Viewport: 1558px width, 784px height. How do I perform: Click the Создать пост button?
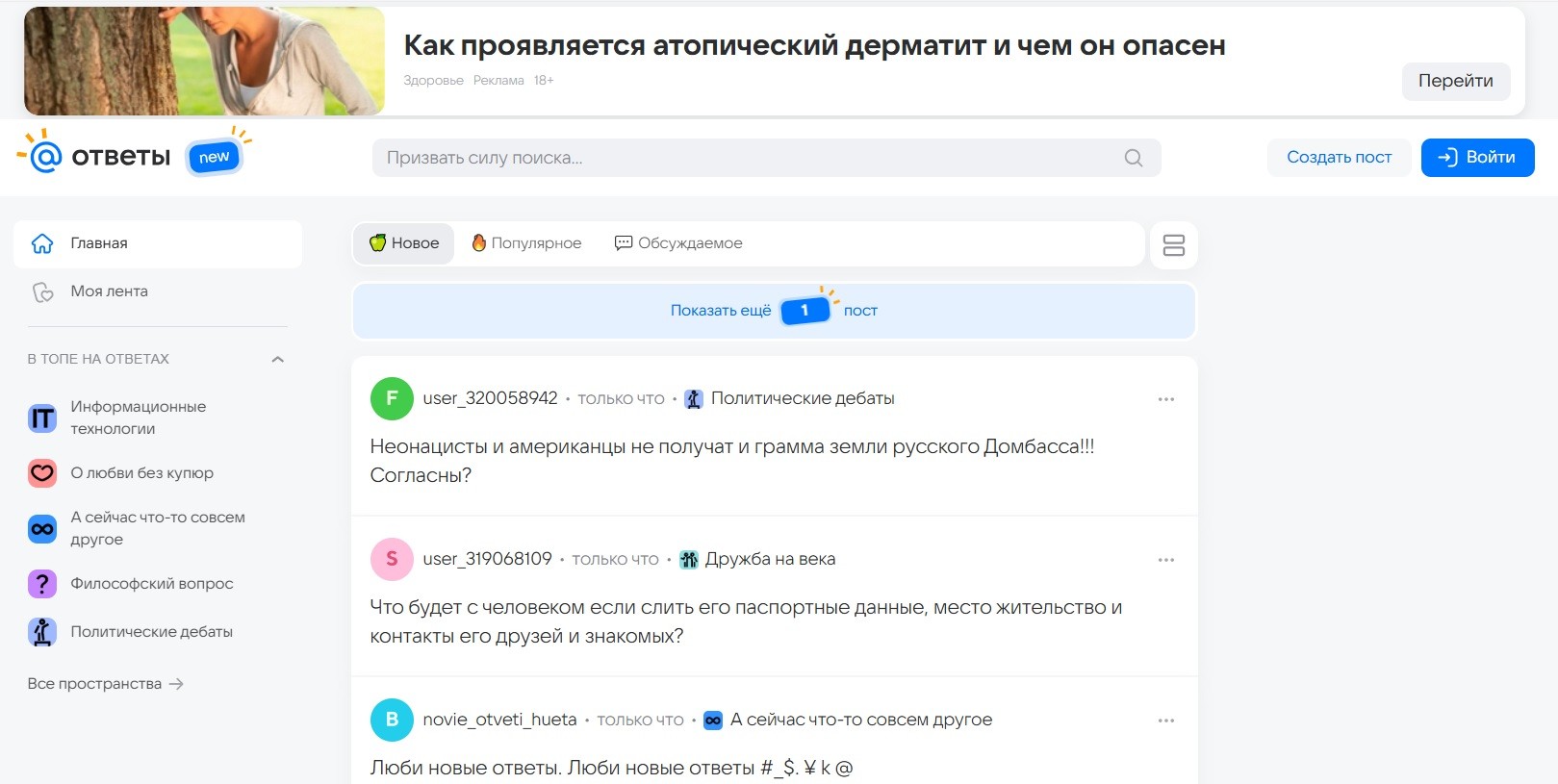click(x=1339, y=158)
